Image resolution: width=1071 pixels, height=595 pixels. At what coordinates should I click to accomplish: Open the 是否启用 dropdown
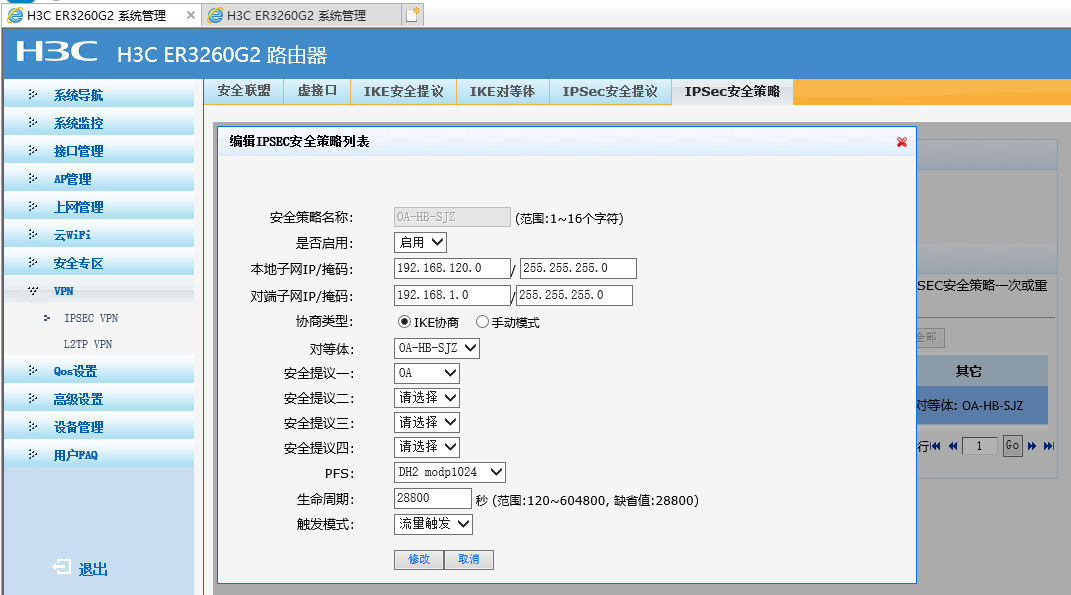[420, 243]
